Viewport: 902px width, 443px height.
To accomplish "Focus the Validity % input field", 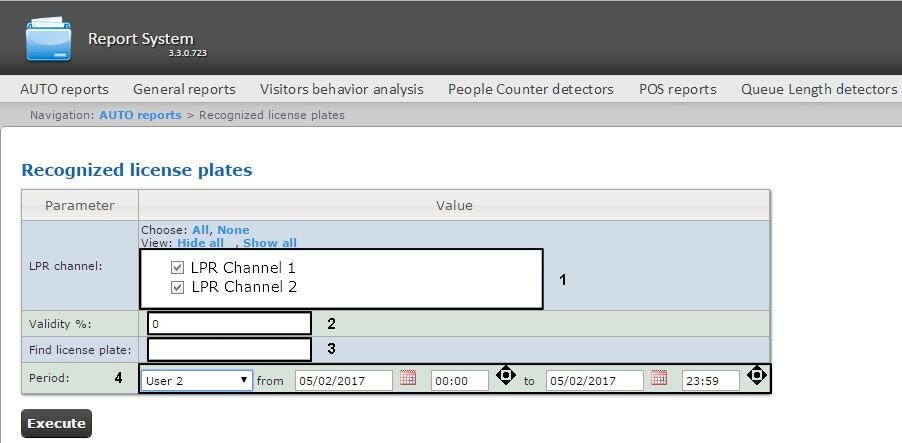I will pos(229,323).
